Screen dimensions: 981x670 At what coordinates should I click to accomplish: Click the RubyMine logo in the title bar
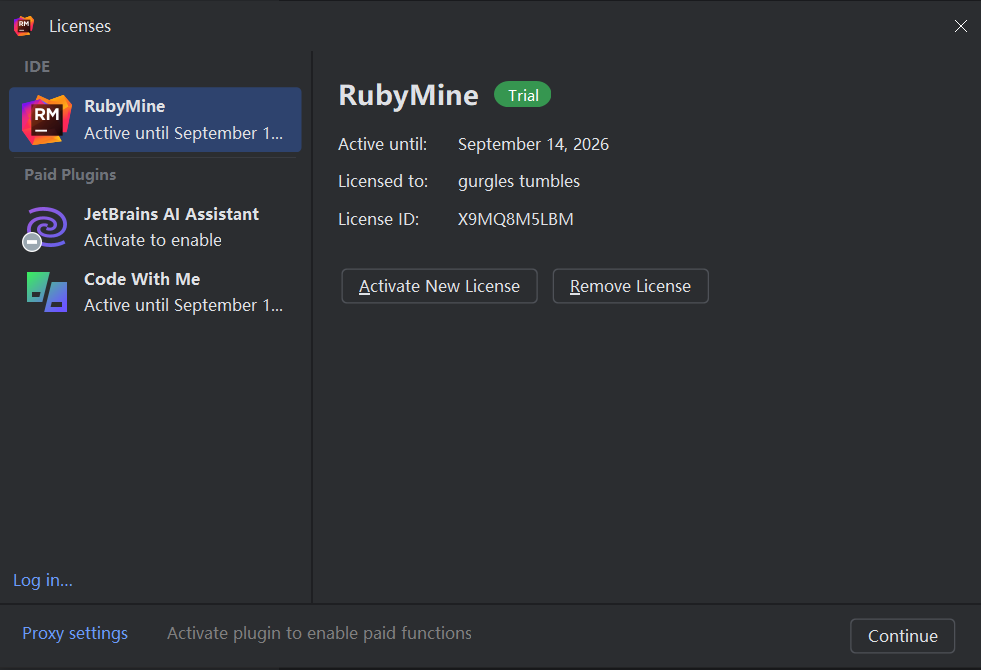click(x=24, y=26)
